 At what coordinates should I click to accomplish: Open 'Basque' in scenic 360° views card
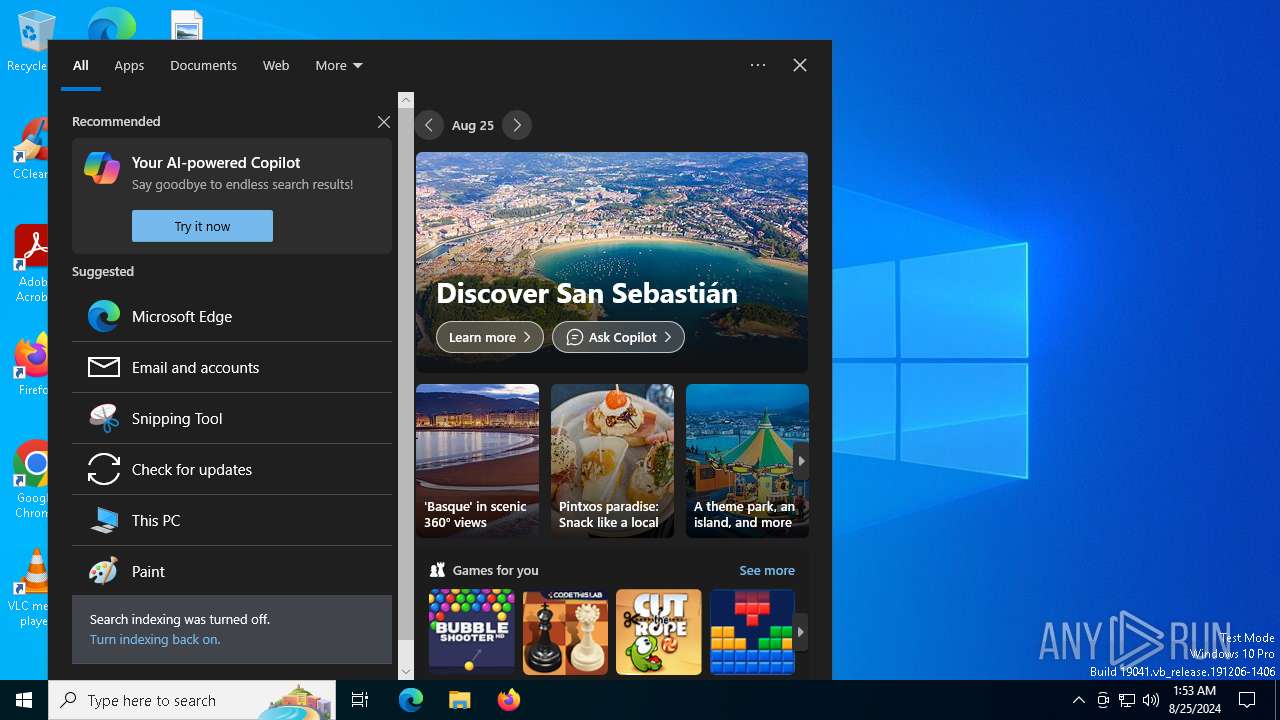point(477,461)
